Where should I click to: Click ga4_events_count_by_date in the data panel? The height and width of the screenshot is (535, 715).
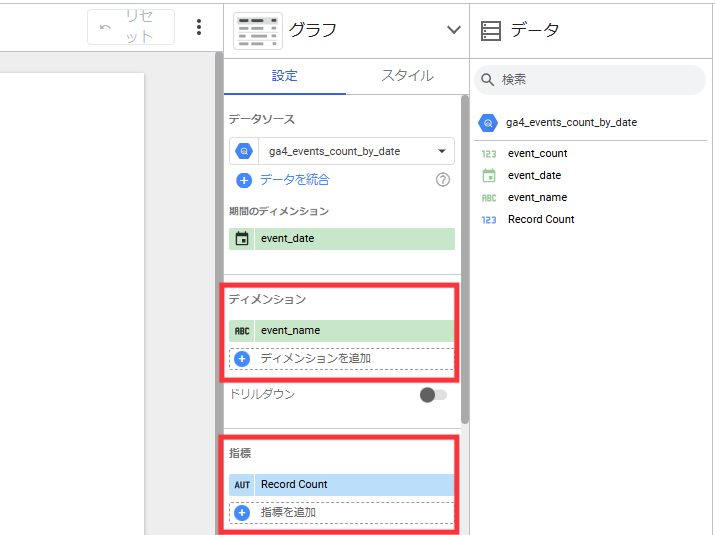571,122
